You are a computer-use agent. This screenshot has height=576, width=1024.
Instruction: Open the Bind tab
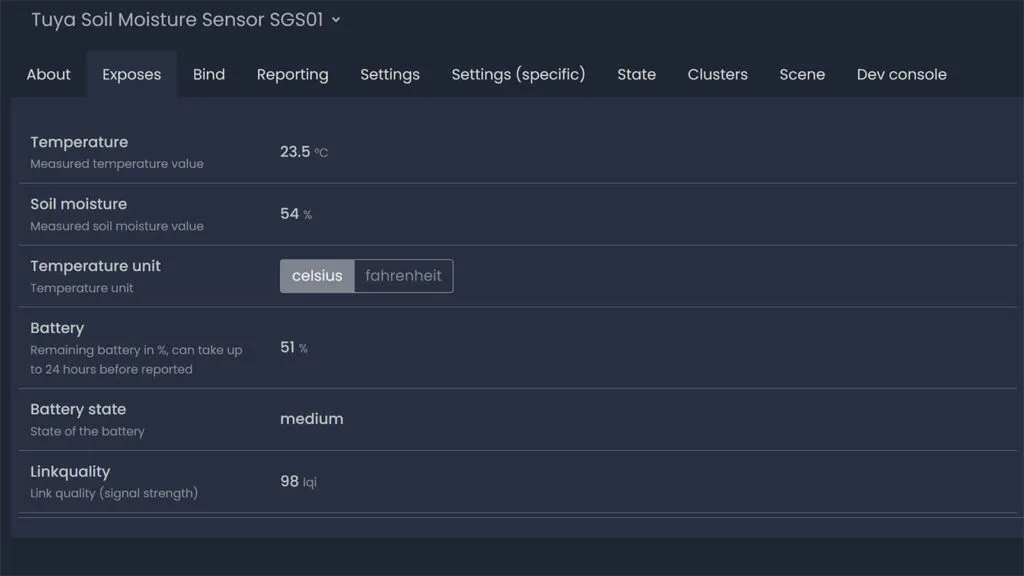(x=209, y=74)
